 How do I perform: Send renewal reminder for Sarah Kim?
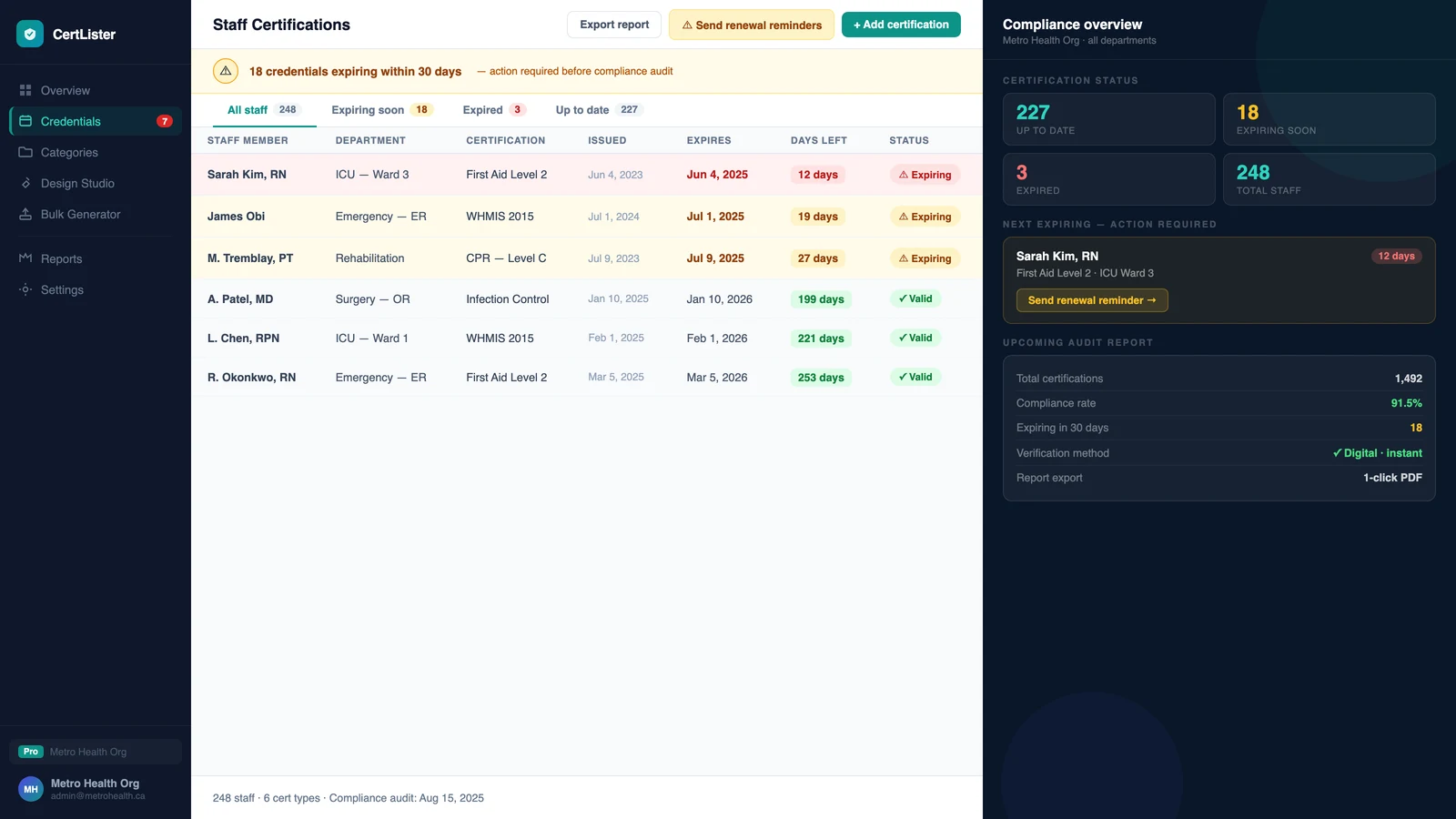1092,300
